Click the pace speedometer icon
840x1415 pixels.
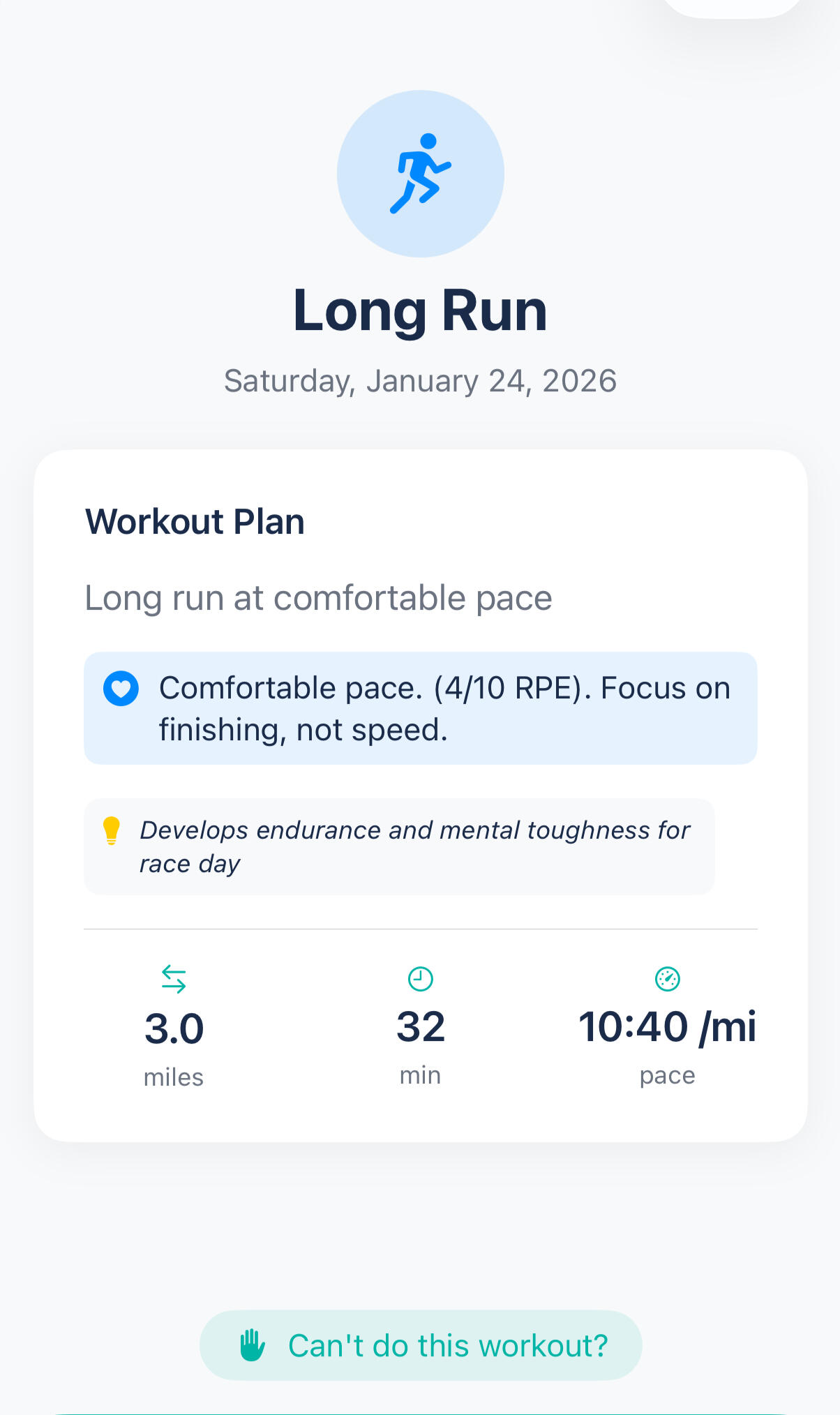[x=668, y=979]
